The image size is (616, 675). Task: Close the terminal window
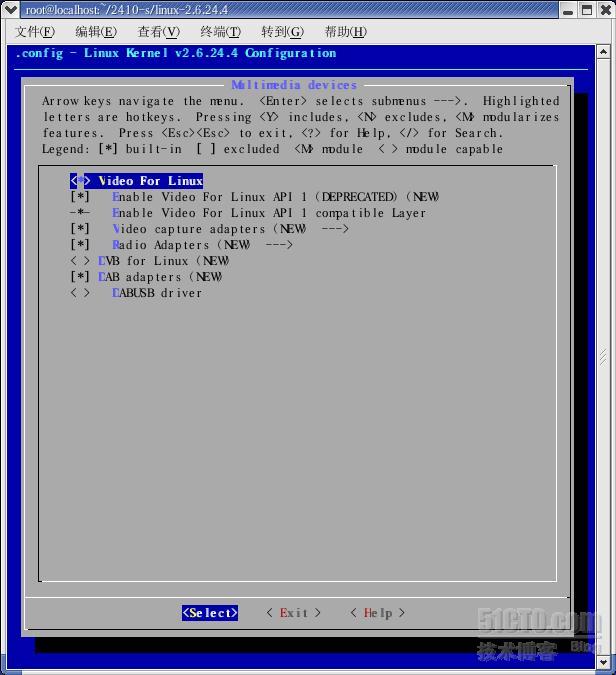605,10
